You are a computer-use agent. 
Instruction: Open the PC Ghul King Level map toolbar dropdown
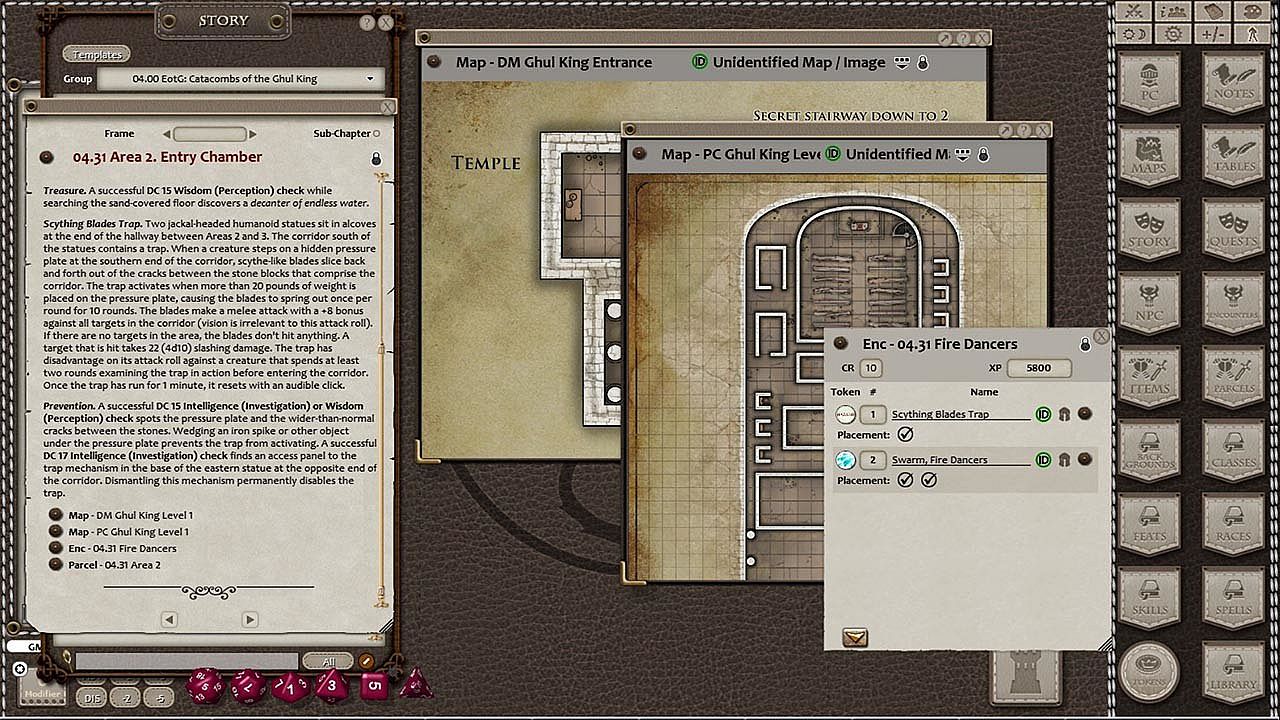962,154
